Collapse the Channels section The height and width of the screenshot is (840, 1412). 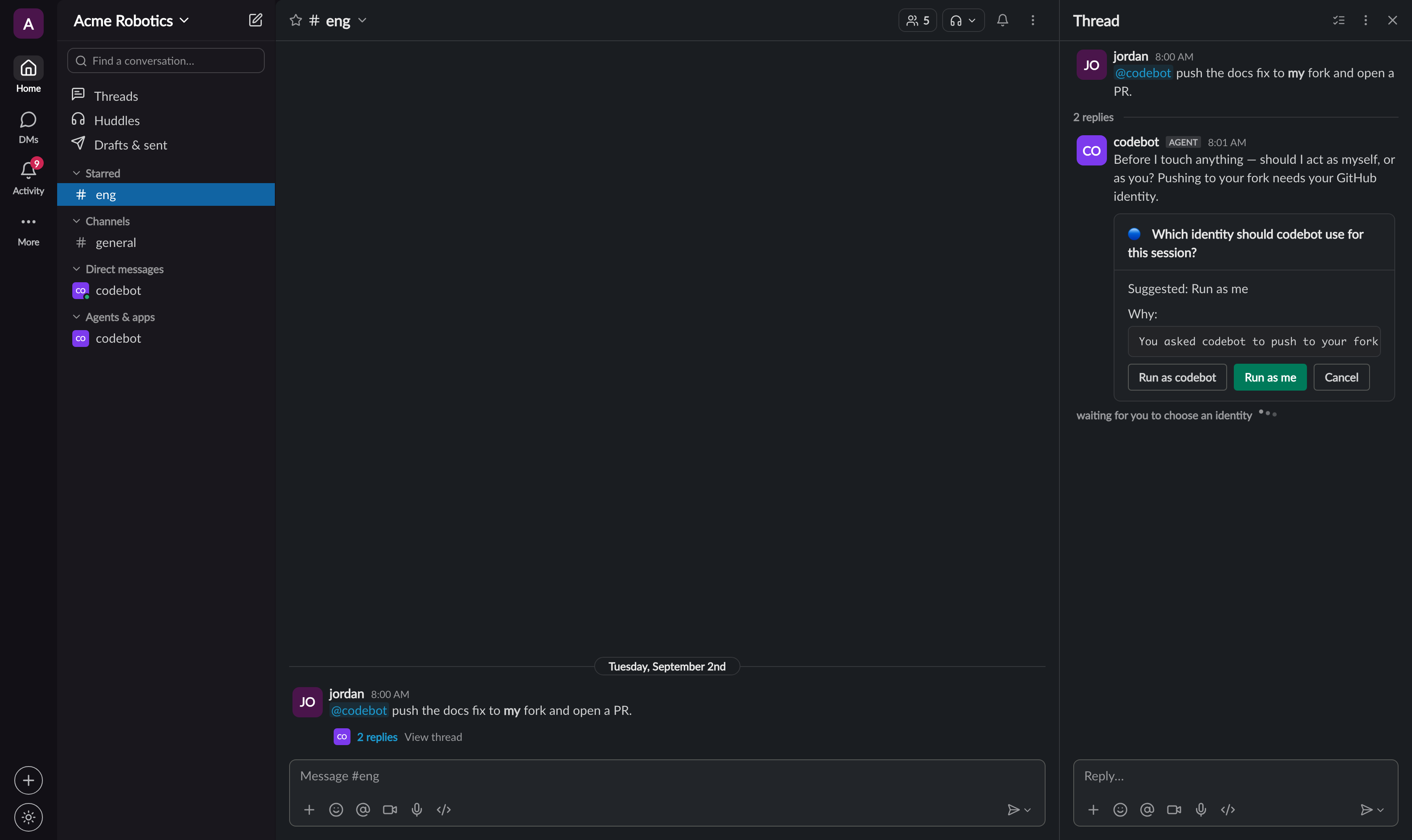[76, 221]
